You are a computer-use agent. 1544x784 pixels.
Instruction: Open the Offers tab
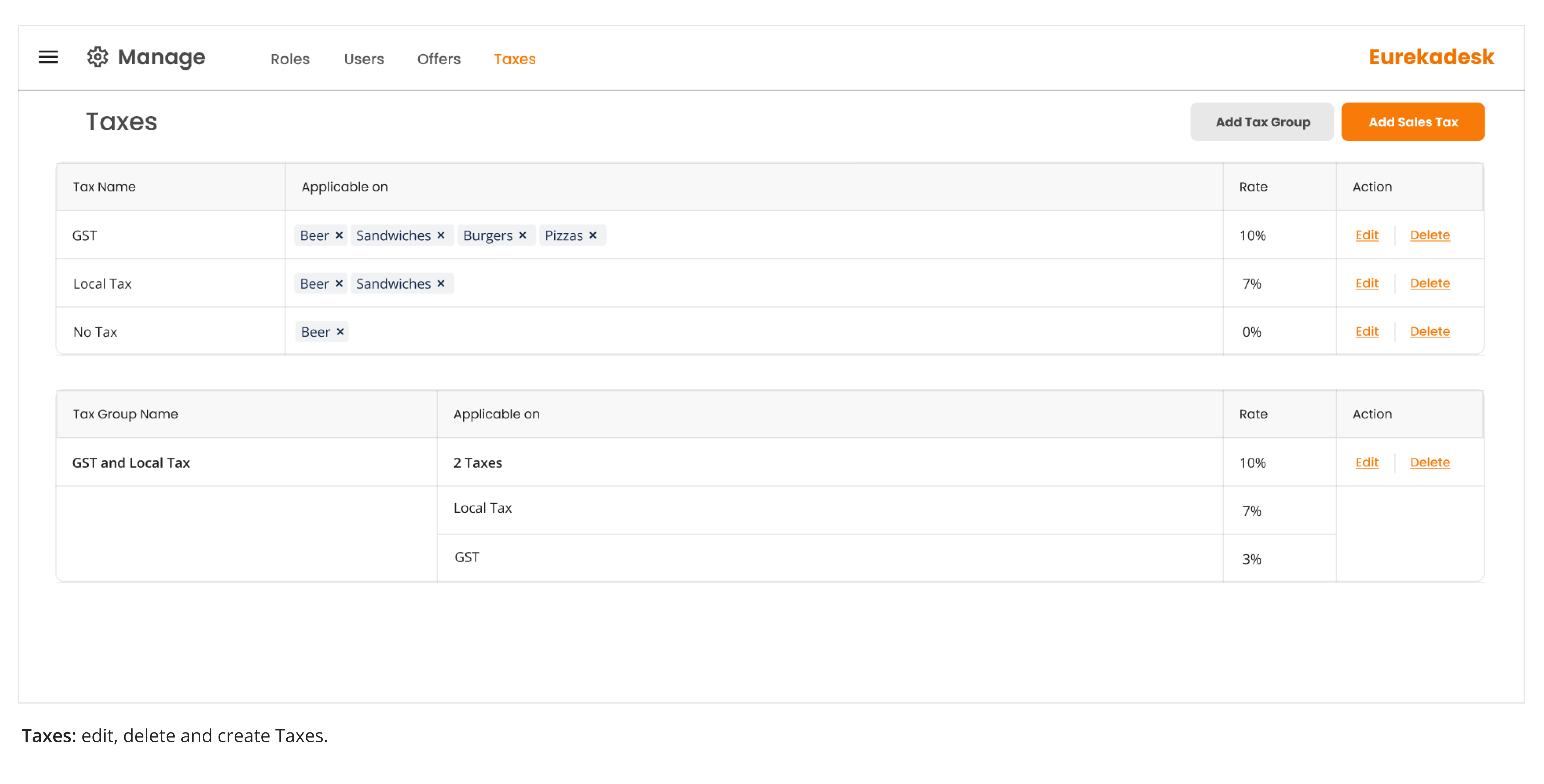tap(439, 59)
